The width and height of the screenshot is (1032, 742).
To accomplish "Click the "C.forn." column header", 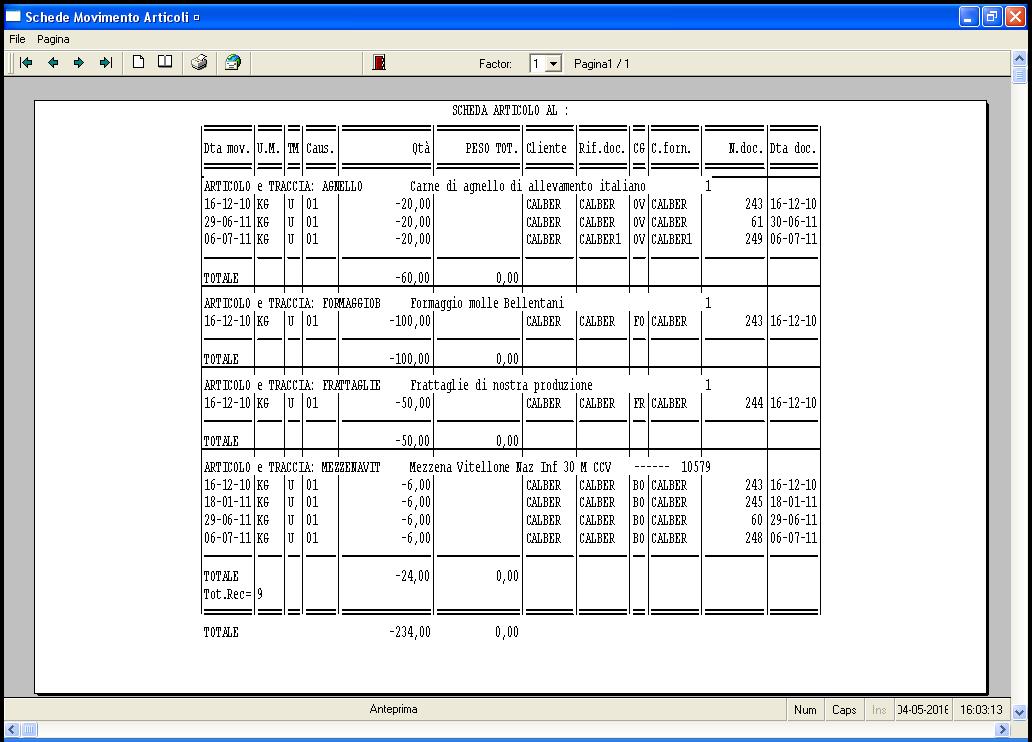I will pyautogui.click(x=671, y=148).
